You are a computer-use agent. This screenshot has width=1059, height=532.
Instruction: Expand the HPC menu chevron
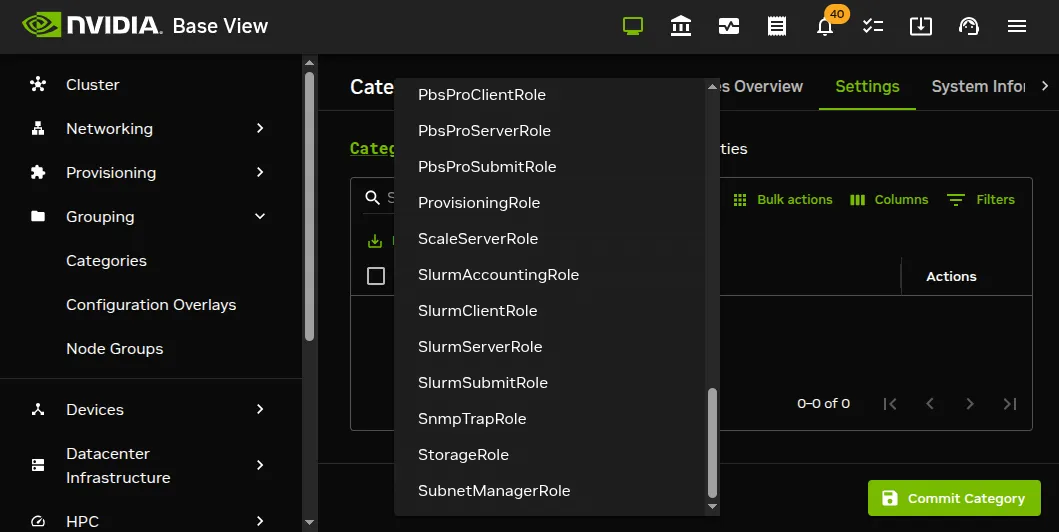[260, 521]
